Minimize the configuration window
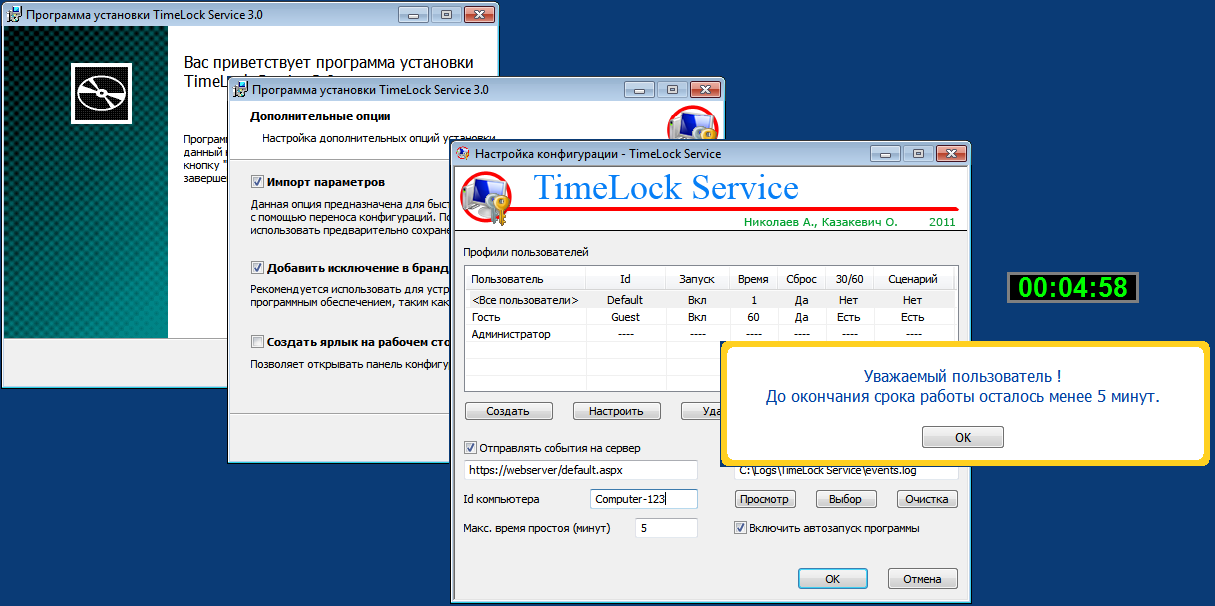 click(x=884, y=154)
